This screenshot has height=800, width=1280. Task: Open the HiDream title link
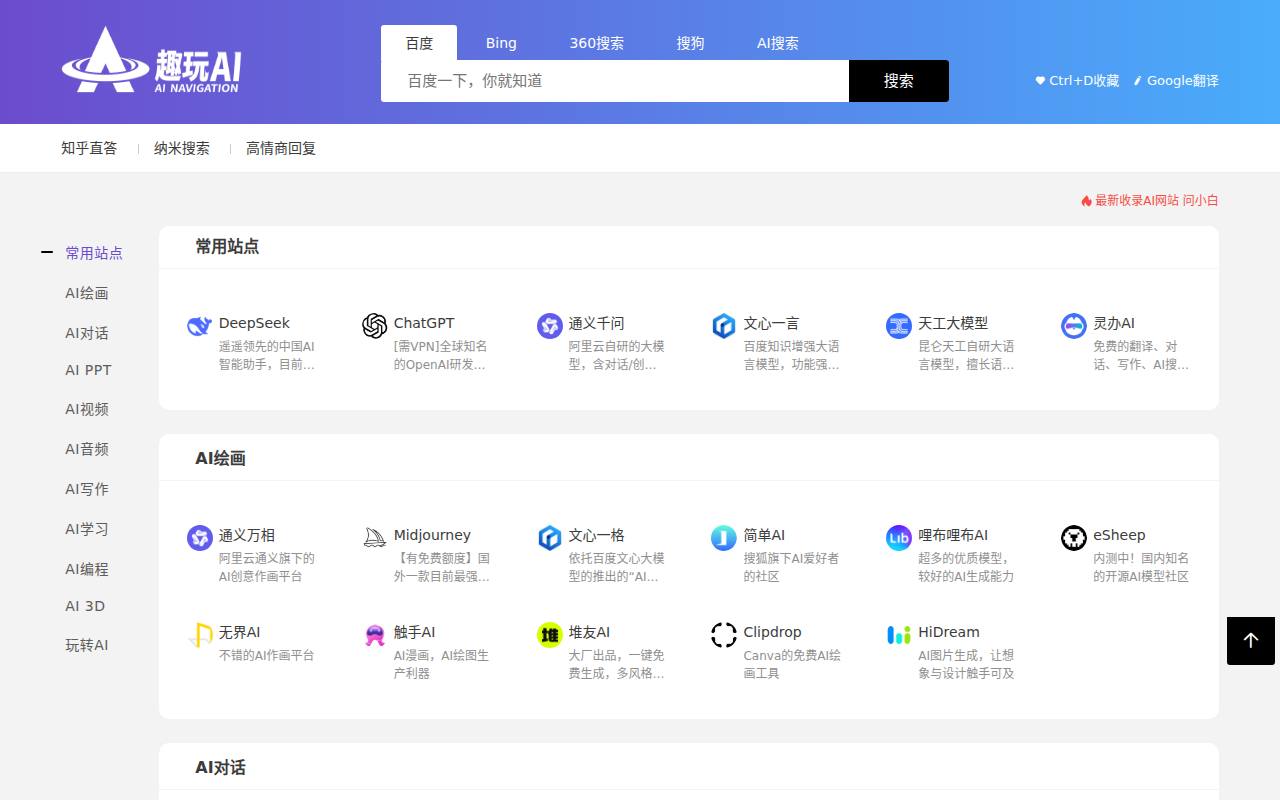(949, 632)
